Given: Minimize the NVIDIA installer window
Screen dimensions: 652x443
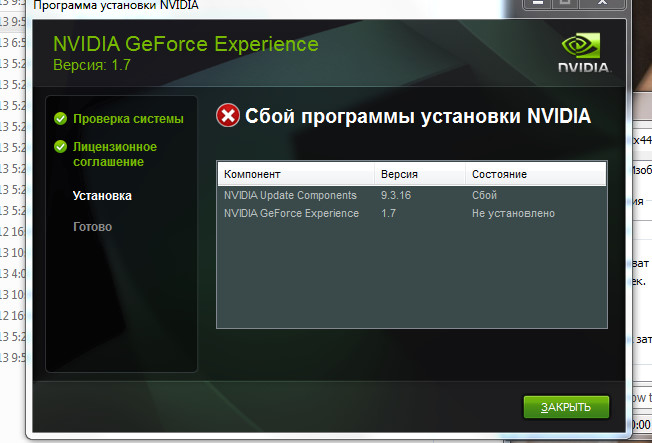Looking at the screenshot, I should tap(537, 2).
